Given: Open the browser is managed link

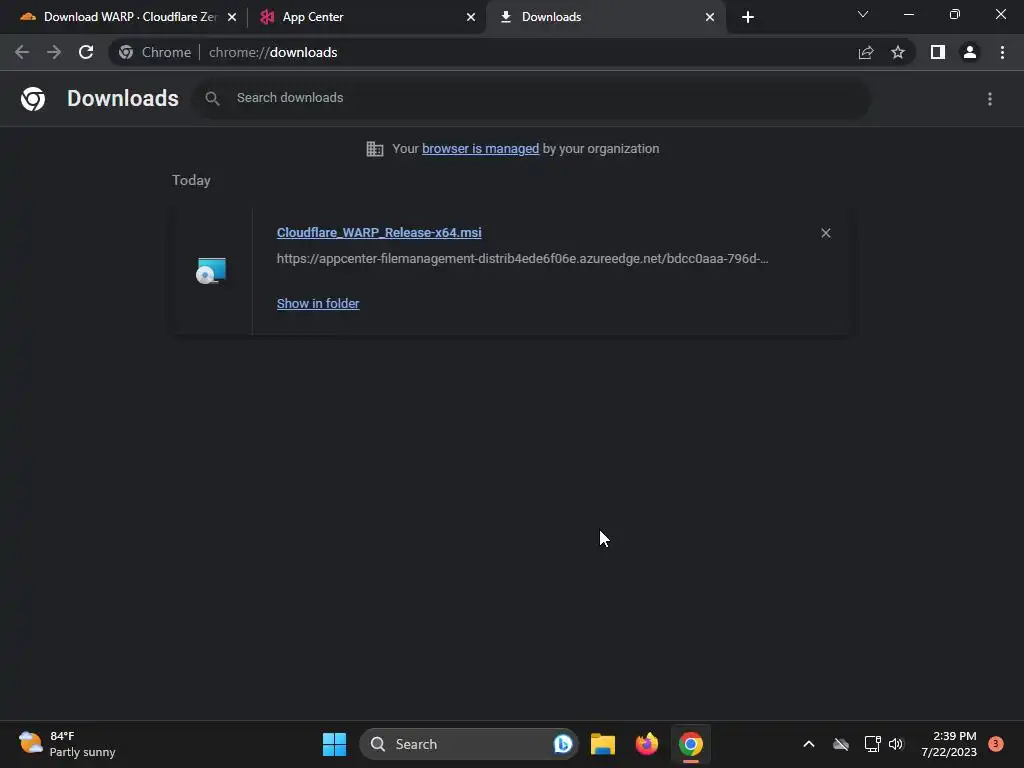Looking at the screenshot, I should [481, 149].
